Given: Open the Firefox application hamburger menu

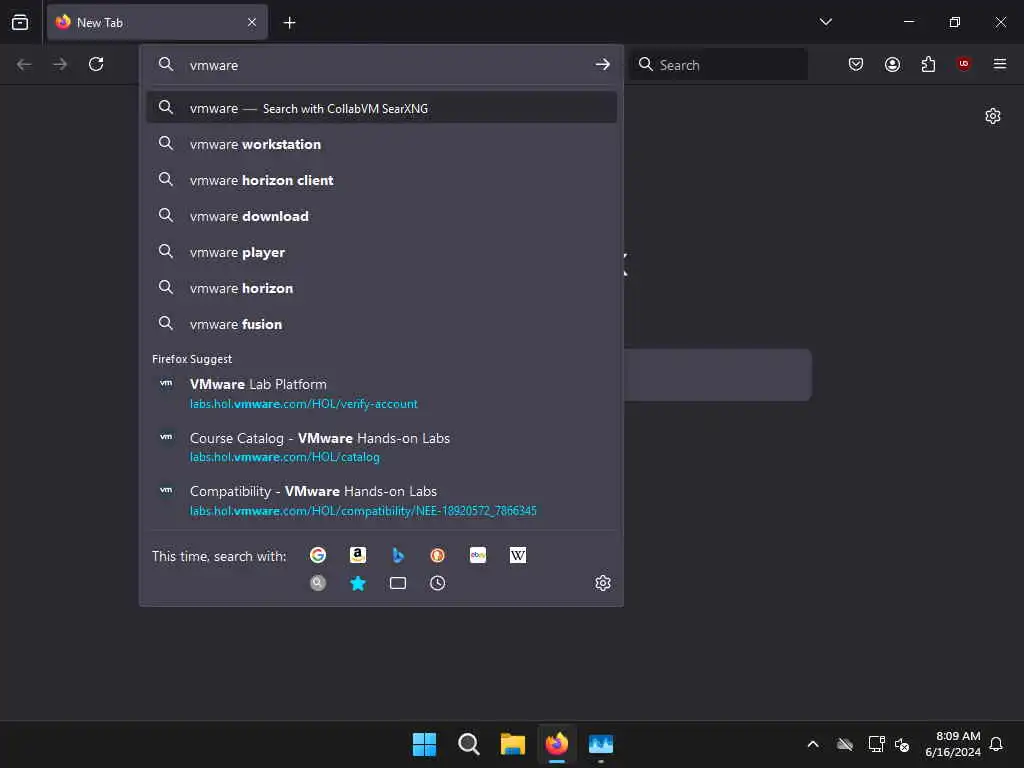Looking at the screenshot, I should click(999, 64).
